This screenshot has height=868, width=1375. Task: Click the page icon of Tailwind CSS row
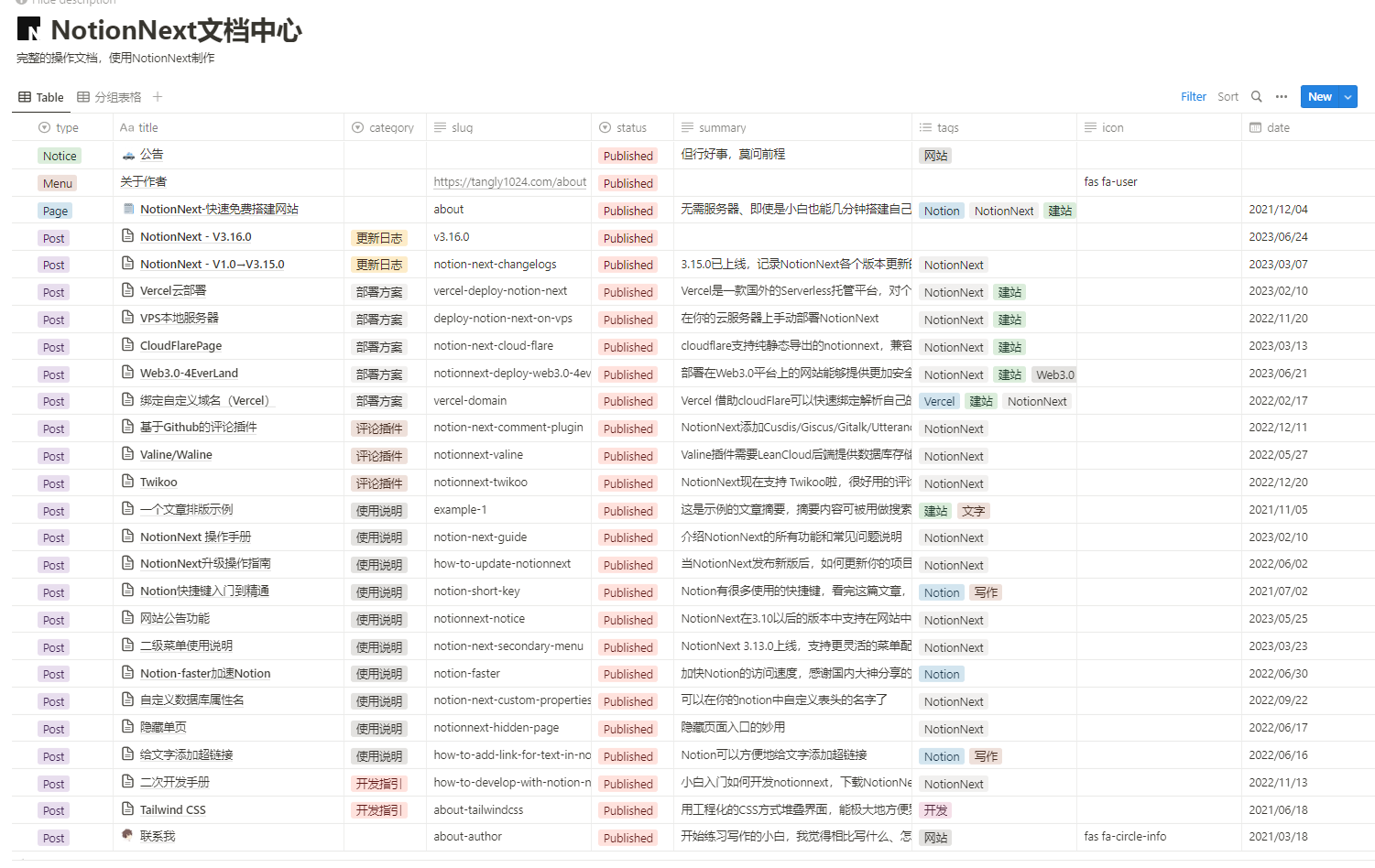(128, 809)
